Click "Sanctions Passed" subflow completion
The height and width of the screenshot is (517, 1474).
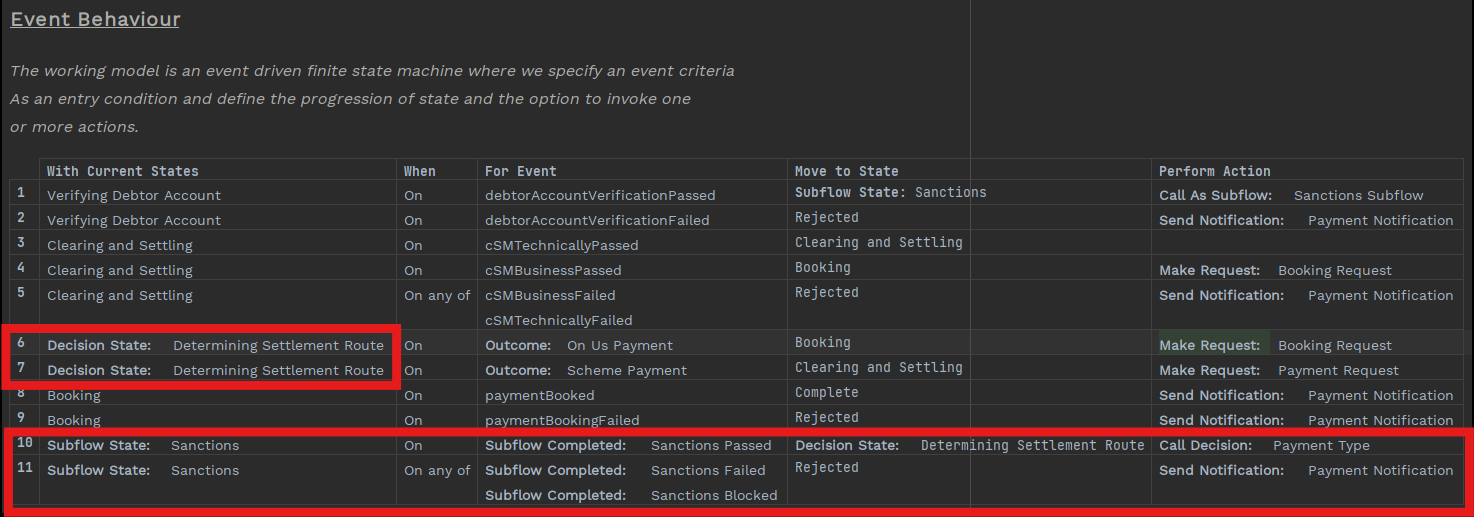point(710,445)
